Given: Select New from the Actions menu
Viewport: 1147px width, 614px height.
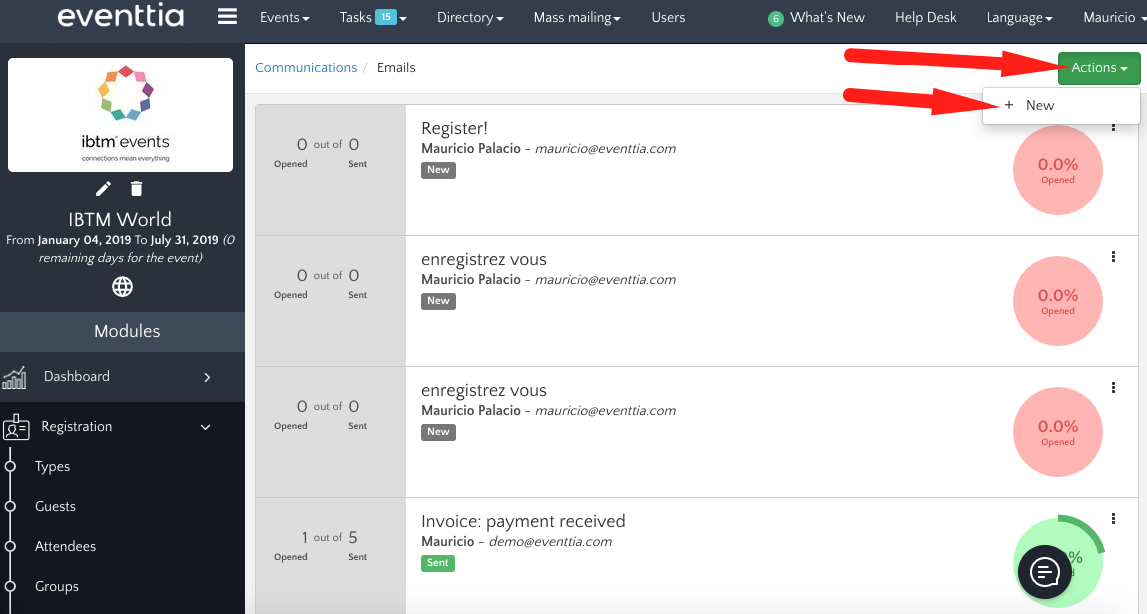Looking at the screenshot, I should (1039, 105).
